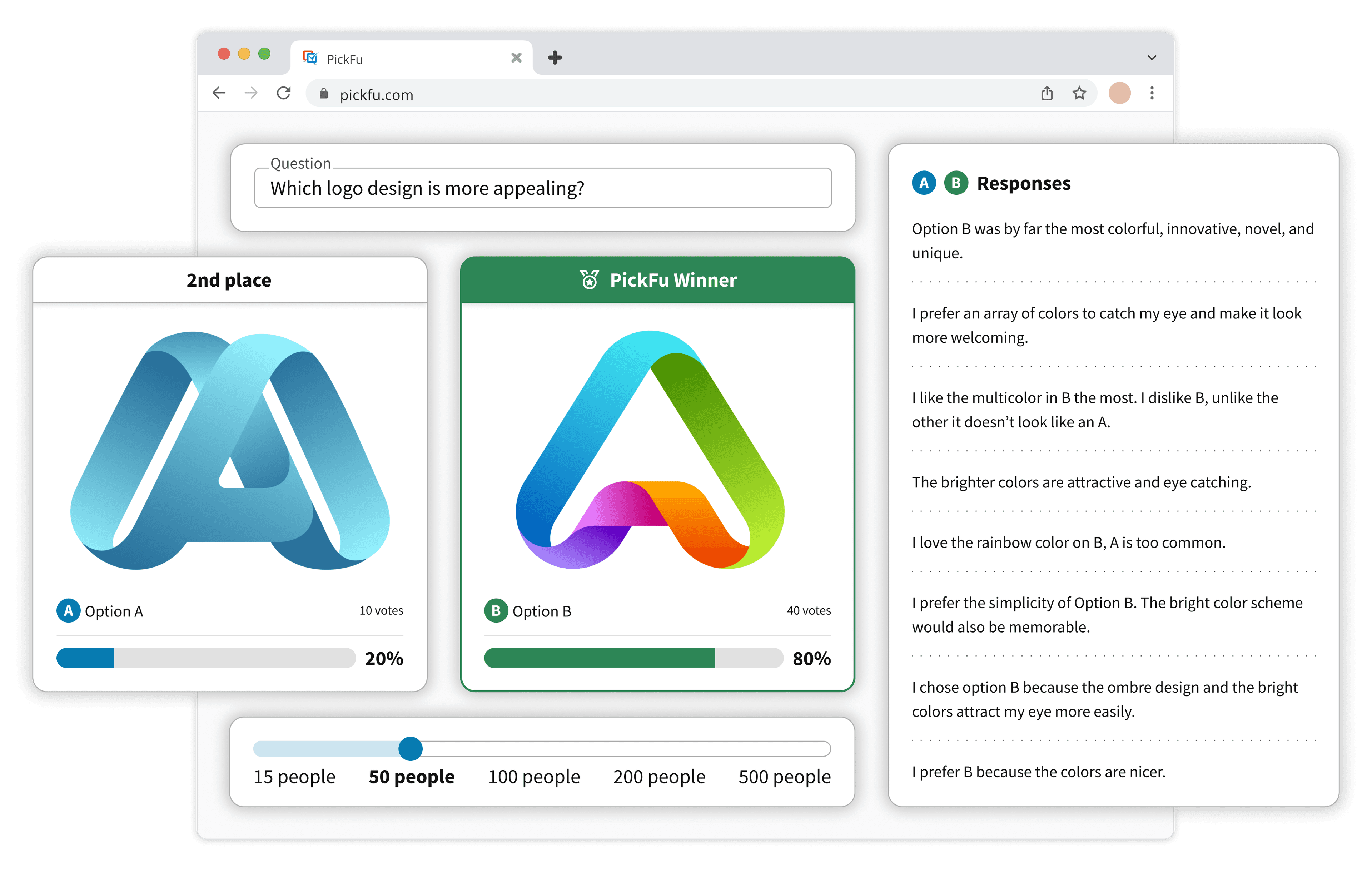
Task: Go forward with the browser forward arrow
Action: pyautogui.click(x=251, y=93)
